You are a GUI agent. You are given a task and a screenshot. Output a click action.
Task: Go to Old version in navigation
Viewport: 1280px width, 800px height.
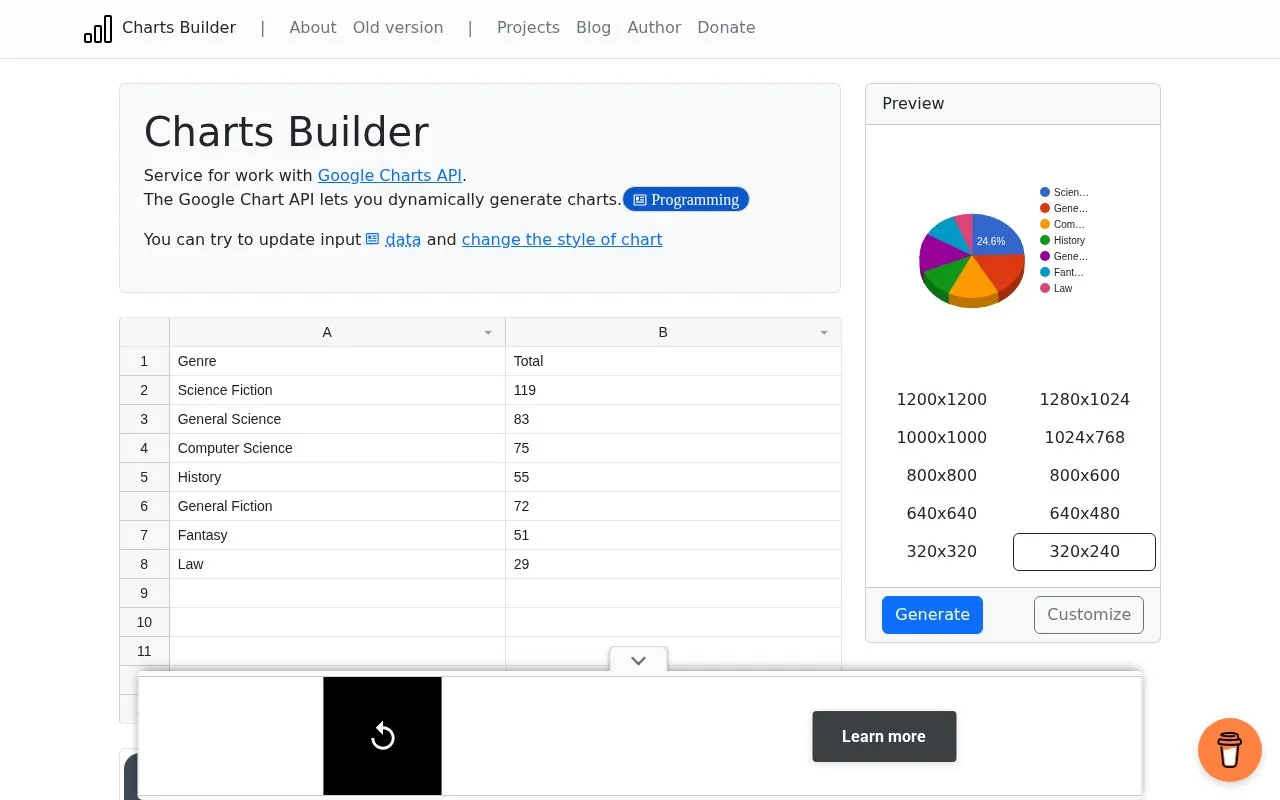coord(398,28)
